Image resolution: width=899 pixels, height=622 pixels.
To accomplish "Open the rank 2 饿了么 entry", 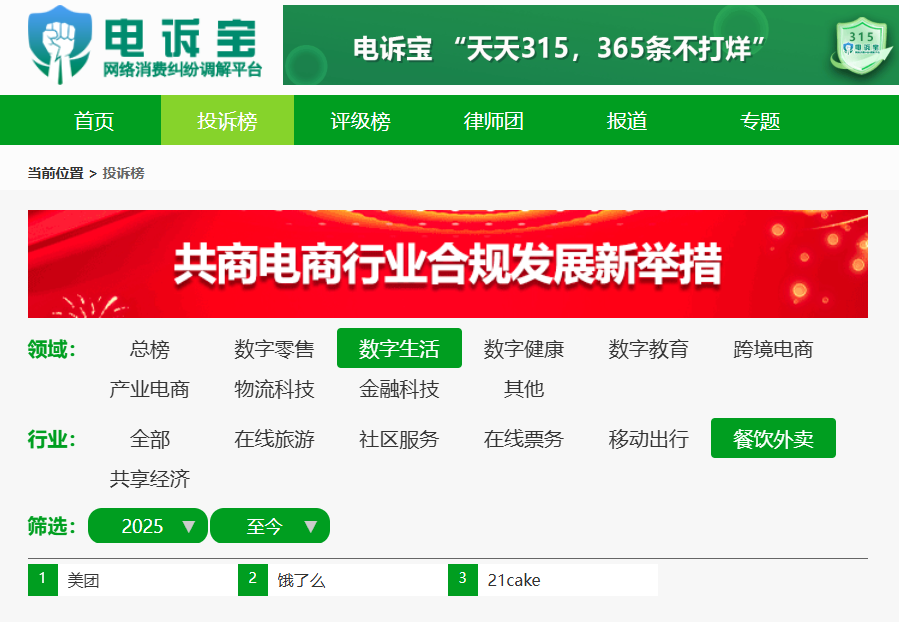I will tap(343, 580).
